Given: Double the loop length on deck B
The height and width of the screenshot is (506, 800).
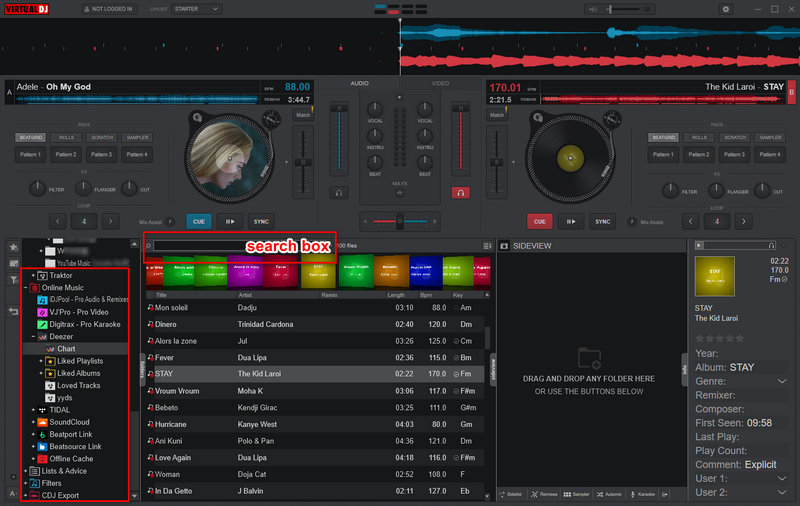Looking at the screenshot, I should click(743, 222).
